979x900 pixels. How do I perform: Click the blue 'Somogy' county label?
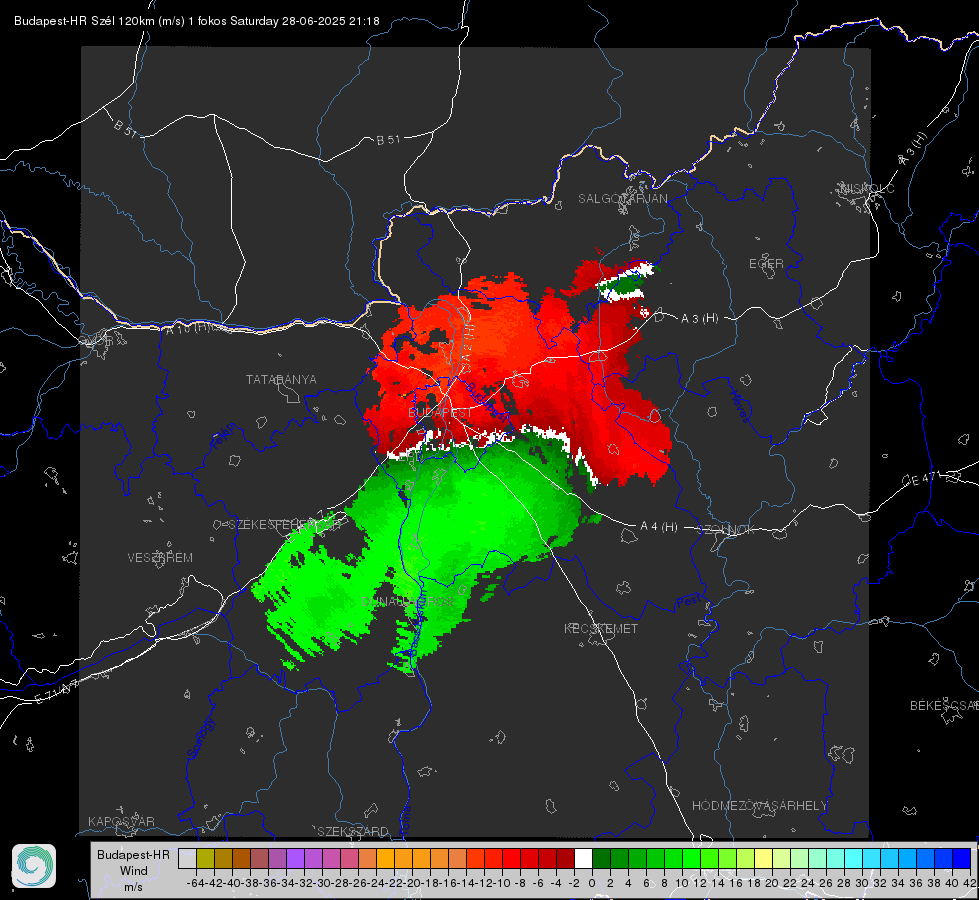pyautogui.click(x=200, y=738)
